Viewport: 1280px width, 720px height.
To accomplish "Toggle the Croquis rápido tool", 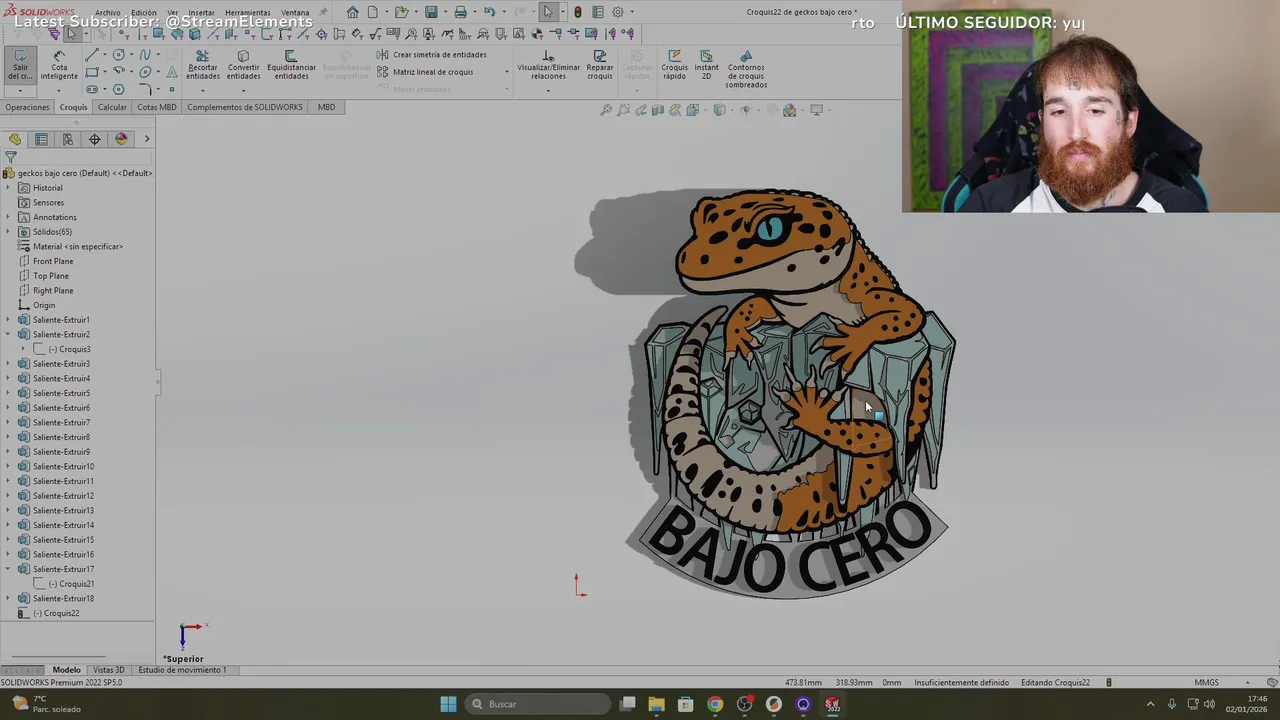I will pos(674,65).
